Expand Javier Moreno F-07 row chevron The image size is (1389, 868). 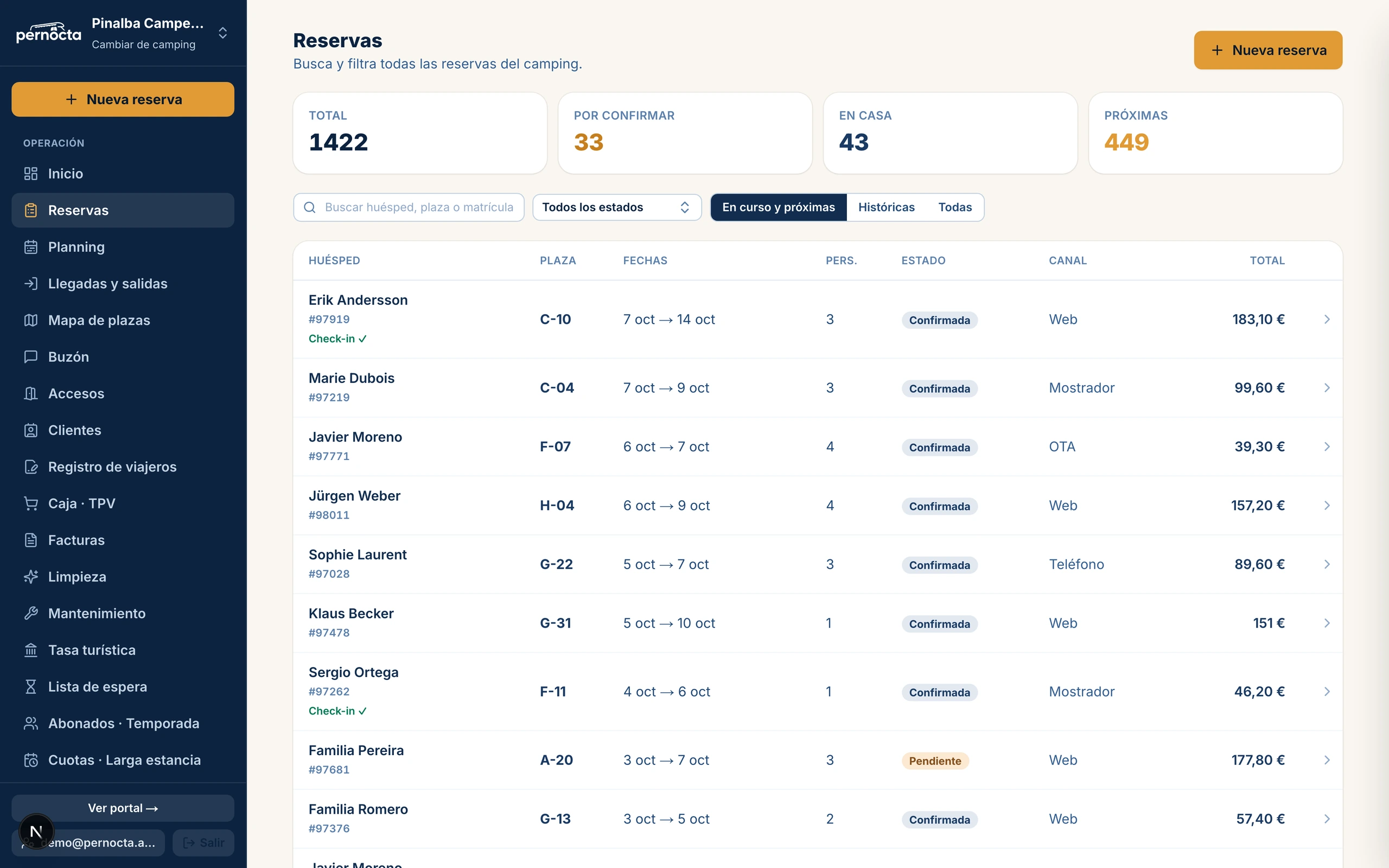(1327, 446)
